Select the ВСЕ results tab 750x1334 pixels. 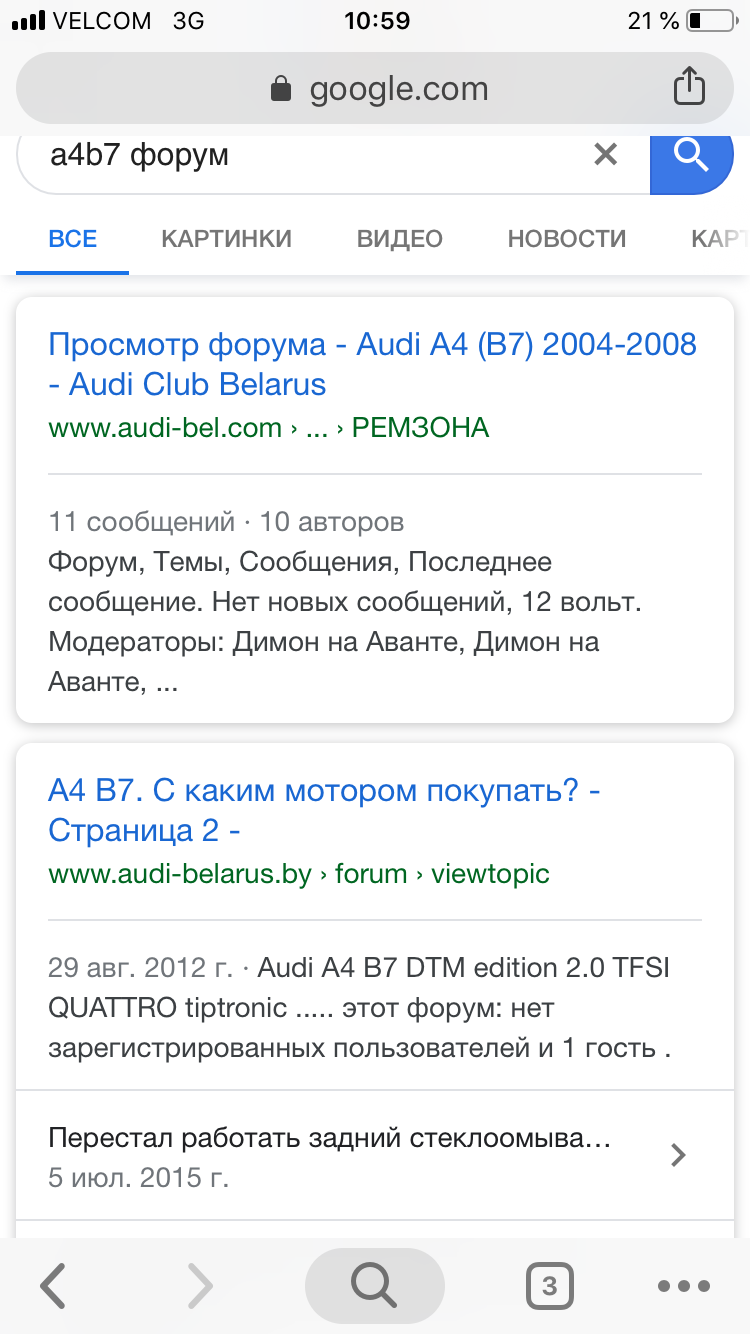[73, 239]
